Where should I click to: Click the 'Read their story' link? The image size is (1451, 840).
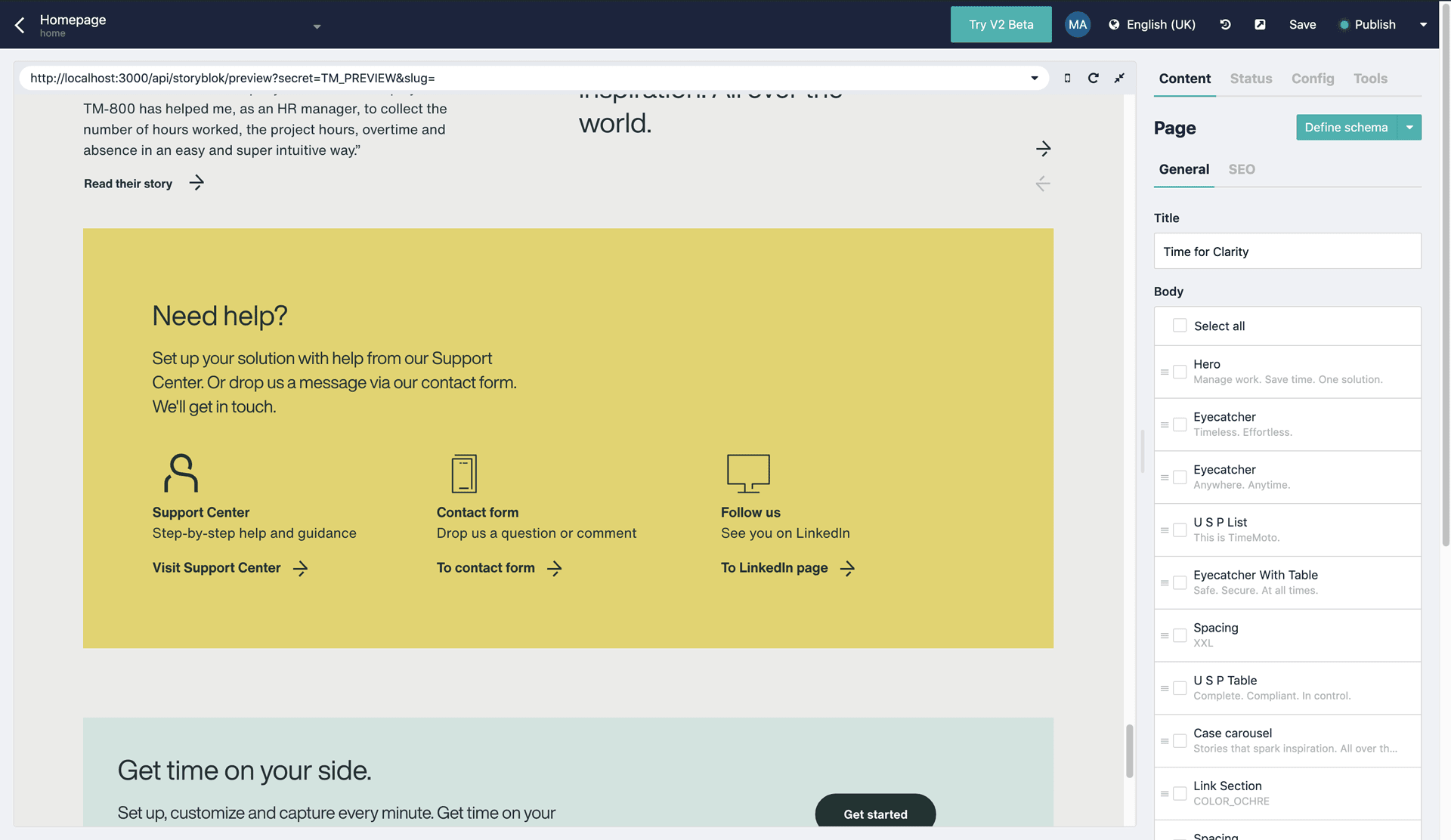(128, 184)
